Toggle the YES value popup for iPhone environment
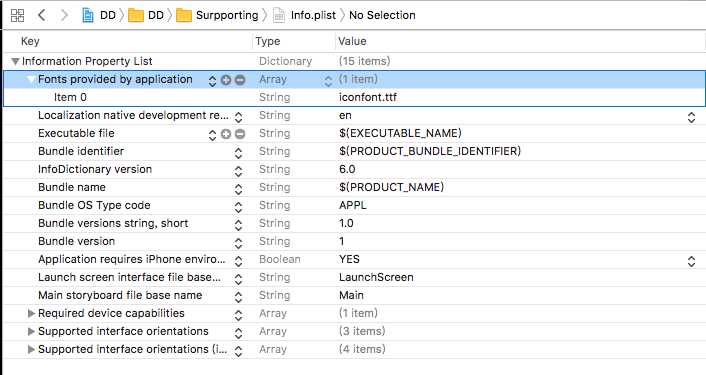This screenshot has height=375, width=706. click(691, 261)
